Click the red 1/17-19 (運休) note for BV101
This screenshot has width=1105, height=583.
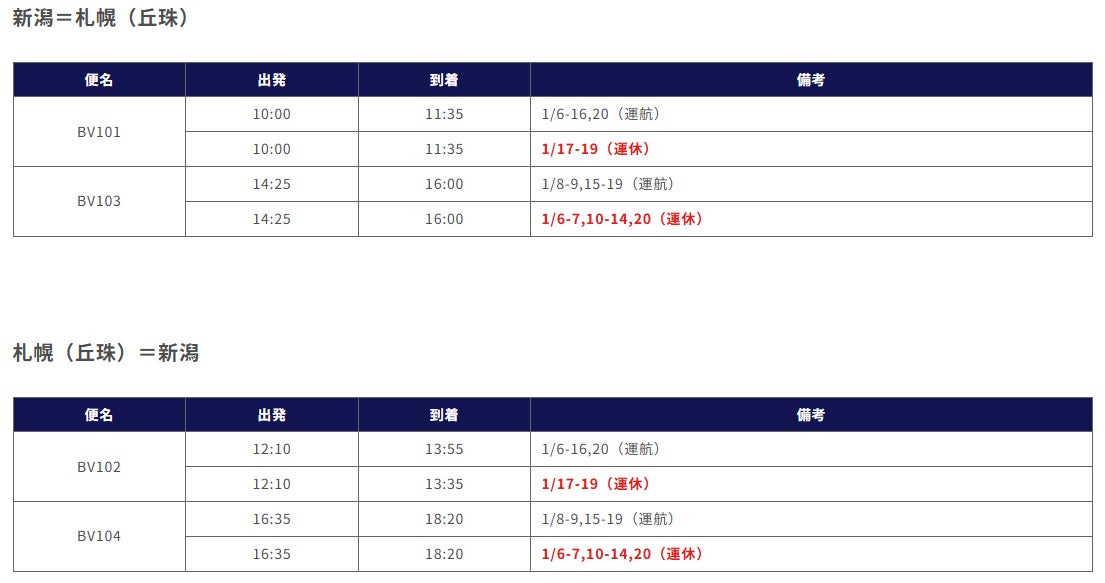pyautogui.click(x=595, y=149)
